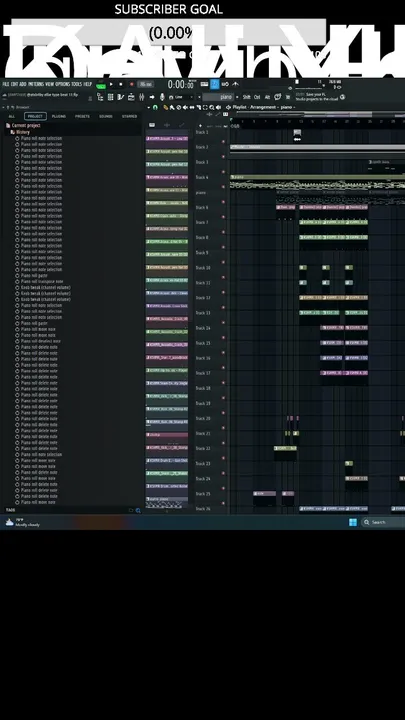Select the playlist Slip tool
Viewport: 405px width, 720px height.
point(192,107)
